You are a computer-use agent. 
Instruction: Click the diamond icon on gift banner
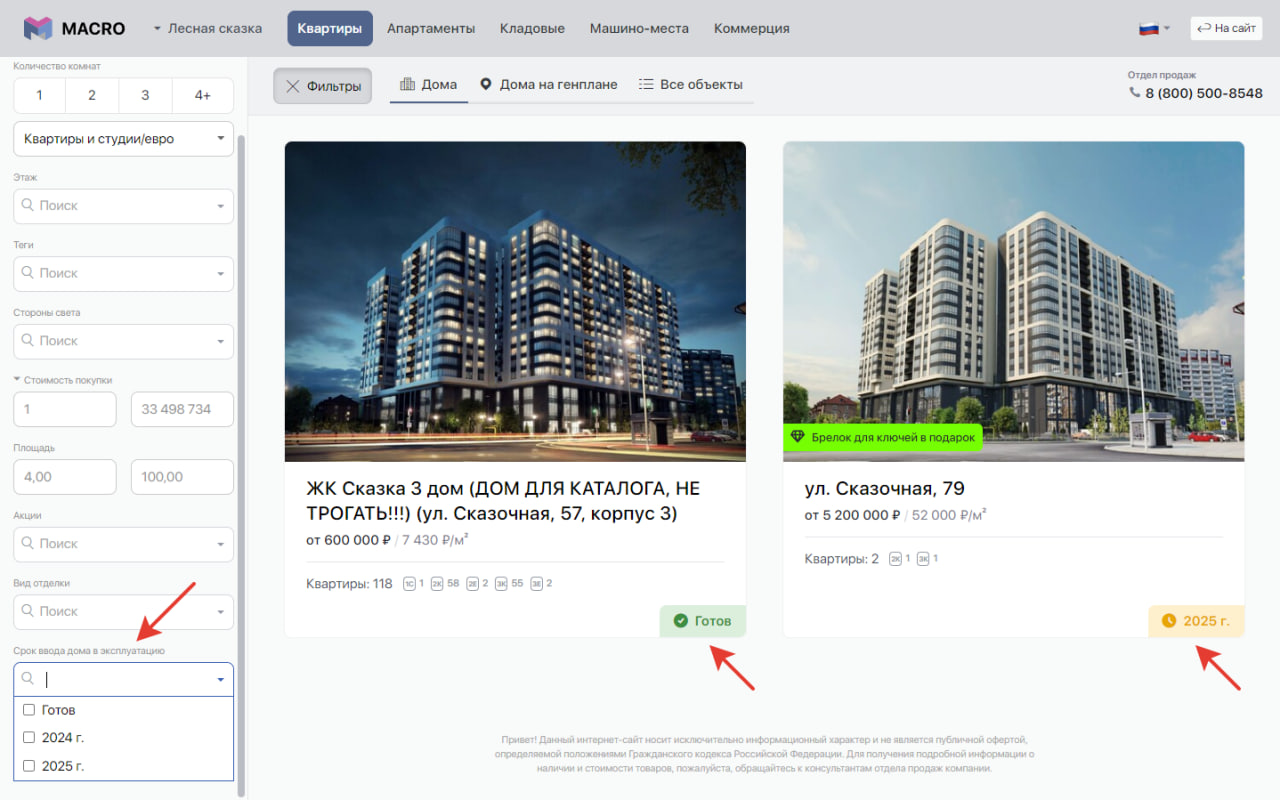tap(797, 437)
